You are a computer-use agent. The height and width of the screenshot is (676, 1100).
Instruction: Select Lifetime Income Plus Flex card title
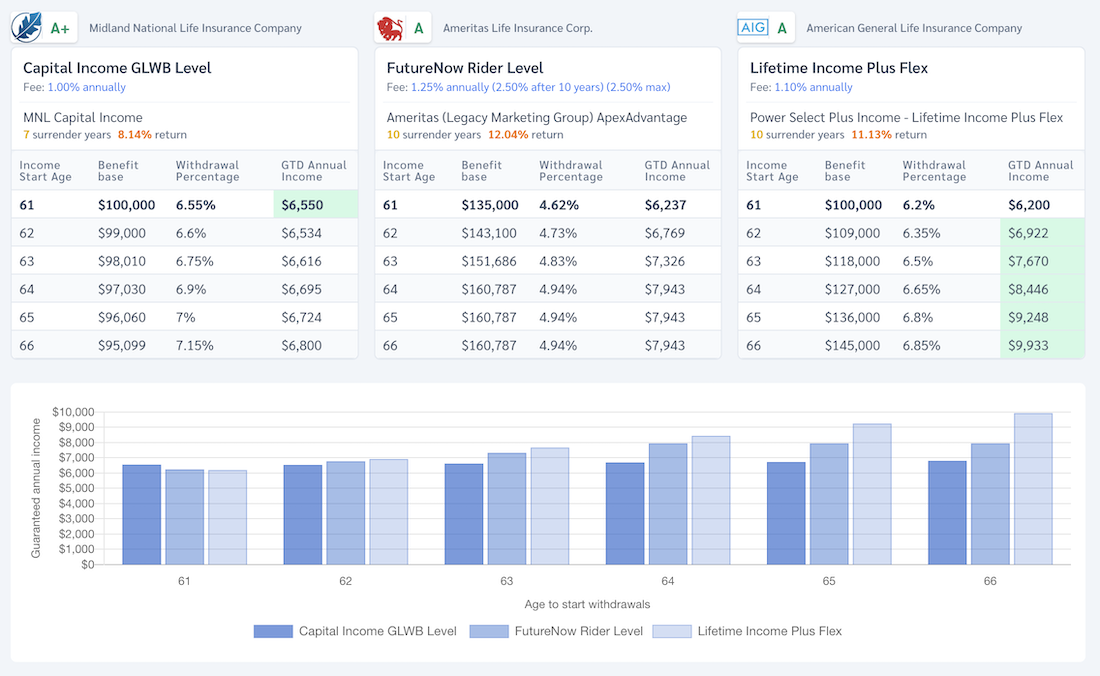(839, 68)
